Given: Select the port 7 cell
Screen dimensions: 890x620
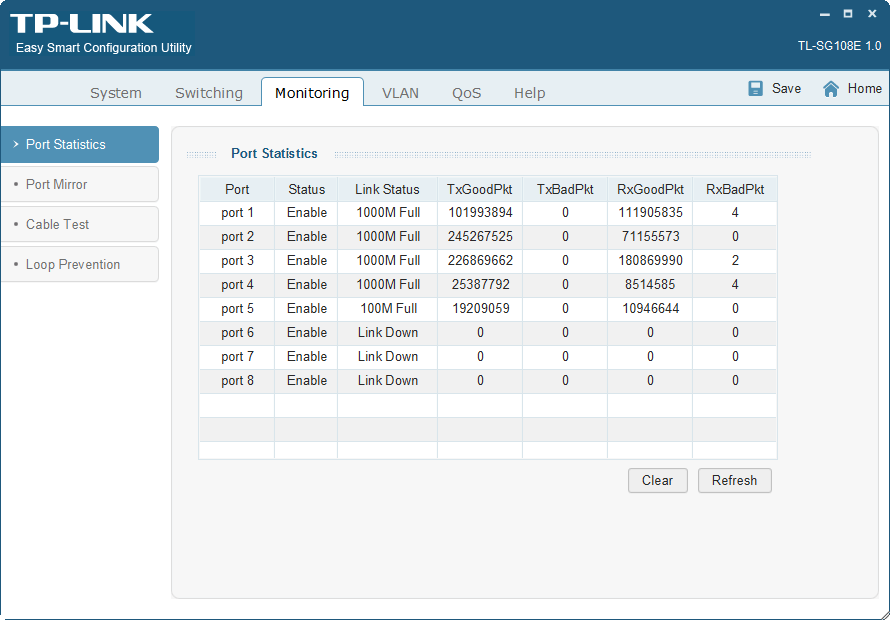Looking at the screenshot, I should pyautogui.click(x=237, y=357).
